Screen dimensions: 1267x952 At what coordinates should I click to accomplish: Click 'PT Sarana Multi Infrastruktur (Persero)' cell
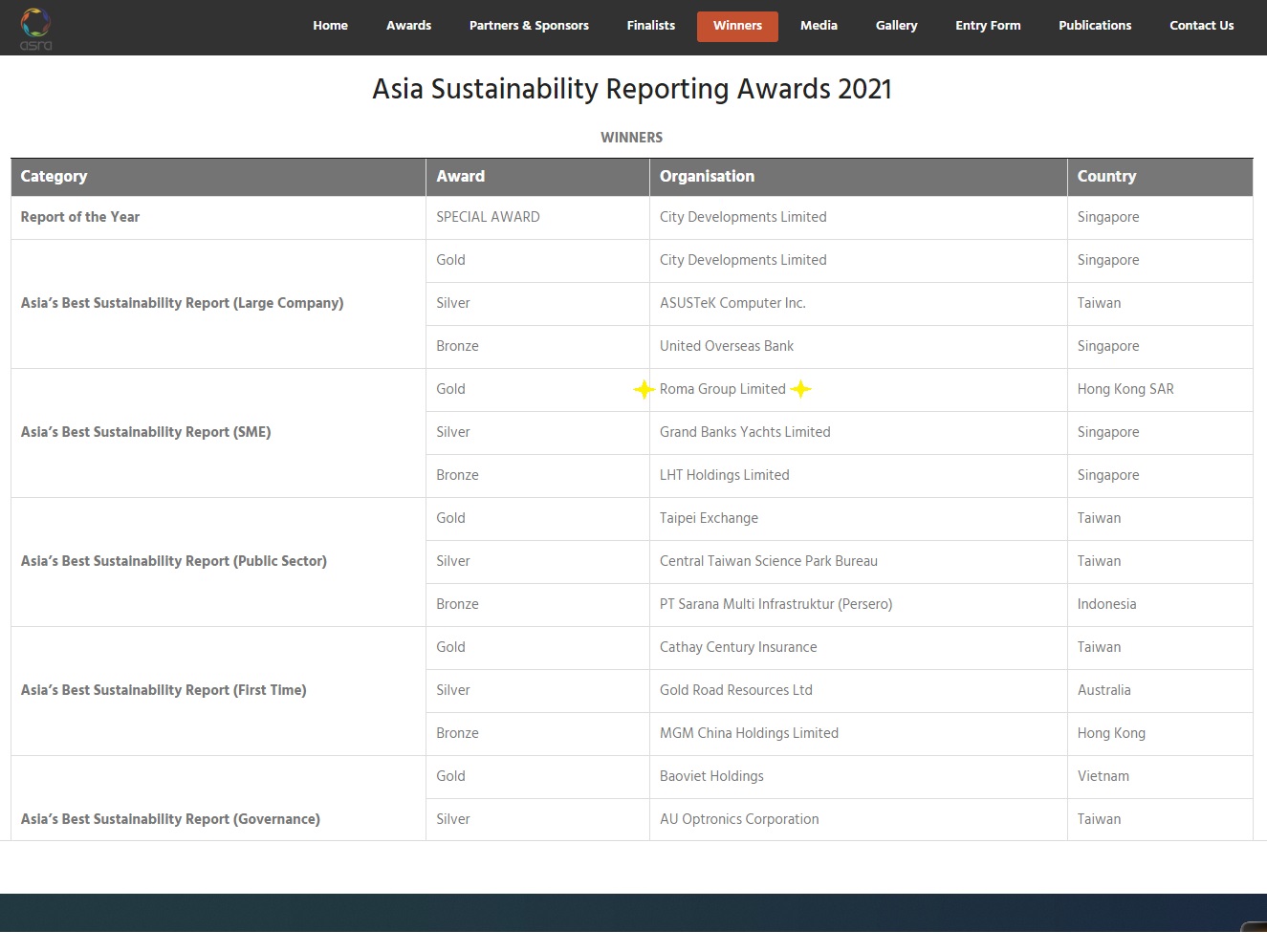858,605
